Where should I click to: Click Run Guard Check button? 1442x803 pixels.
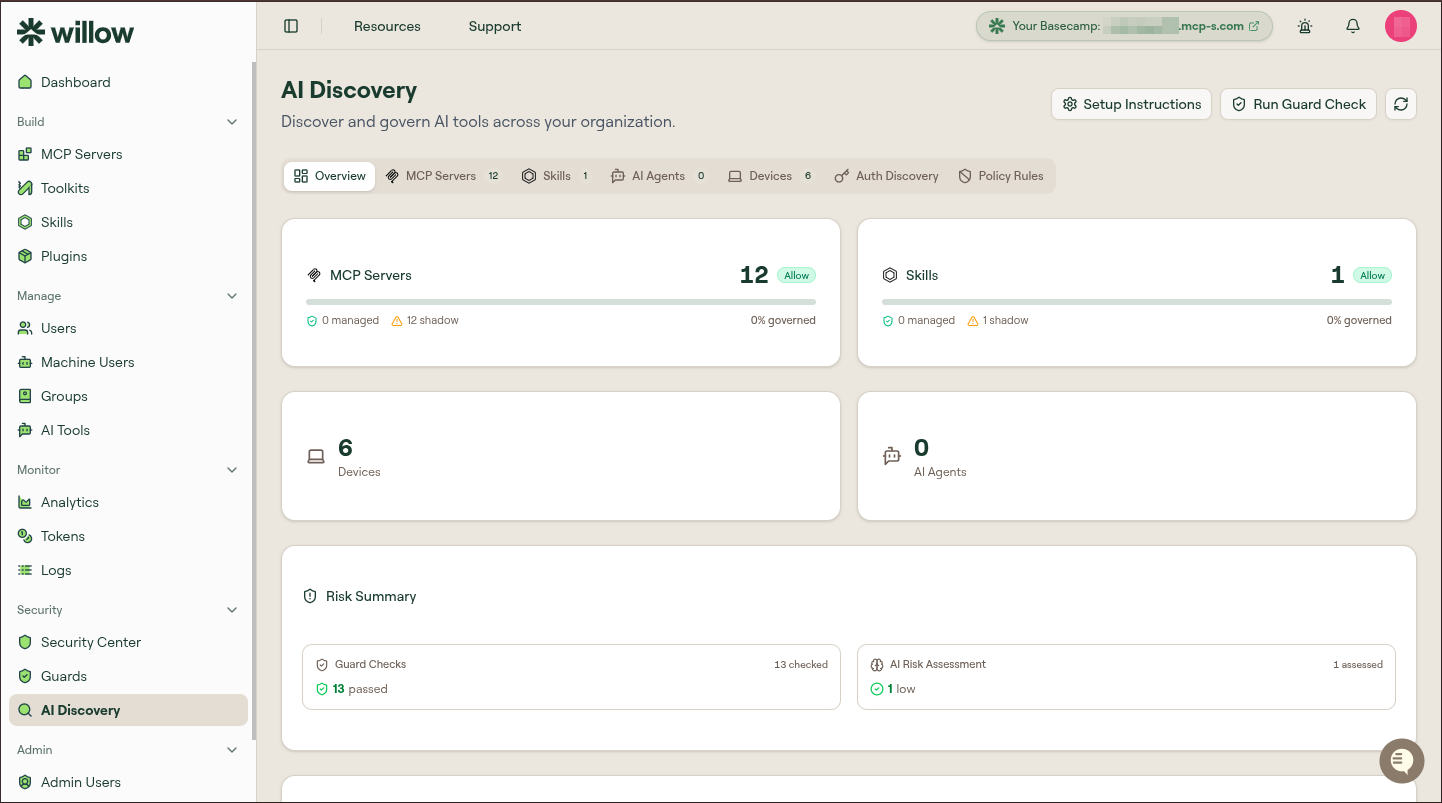pyautogui.click(x=1298, y=104)
